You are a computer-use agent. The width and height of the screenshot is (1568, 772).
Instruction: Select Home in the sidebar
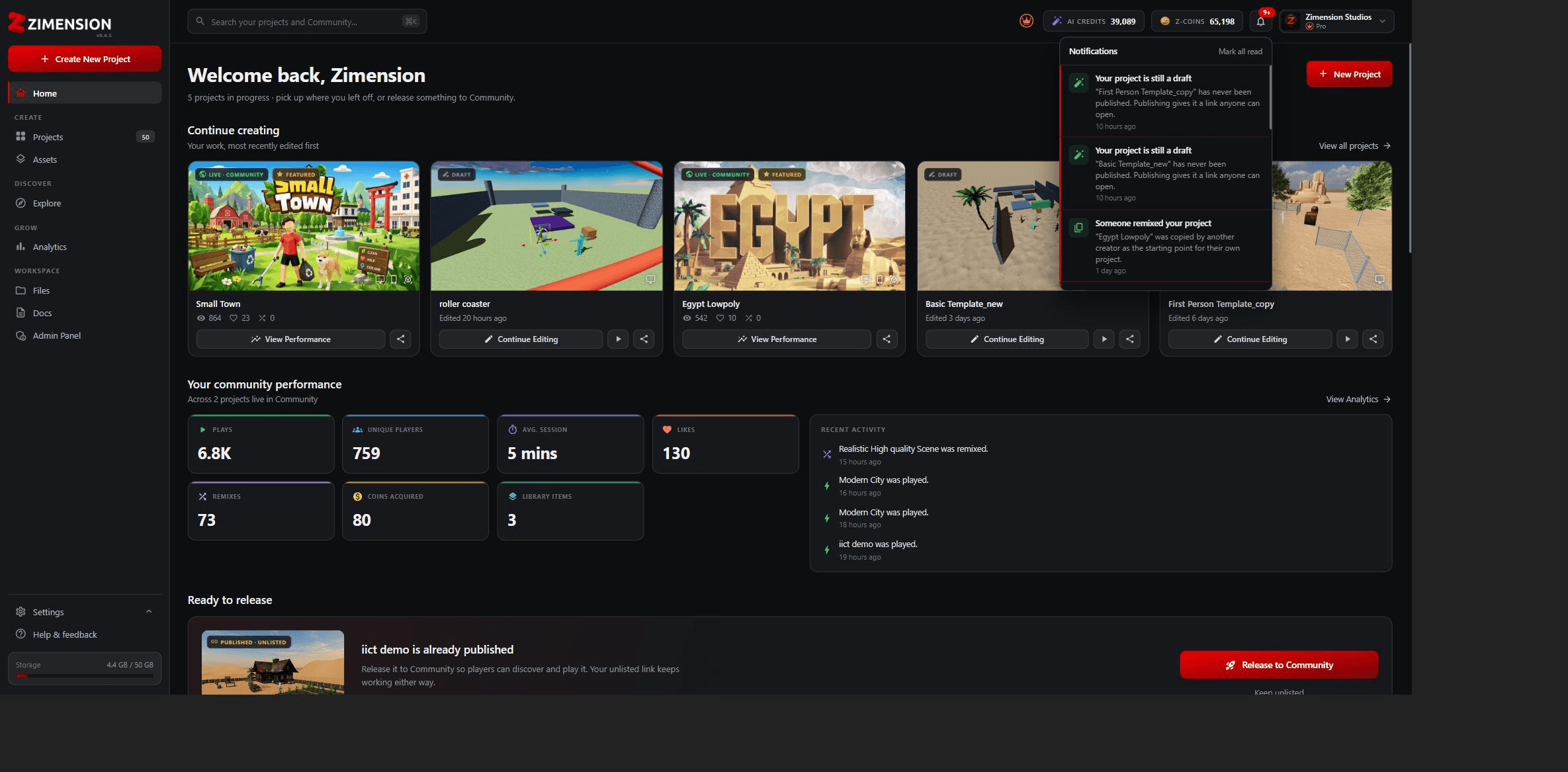(85, 93)
